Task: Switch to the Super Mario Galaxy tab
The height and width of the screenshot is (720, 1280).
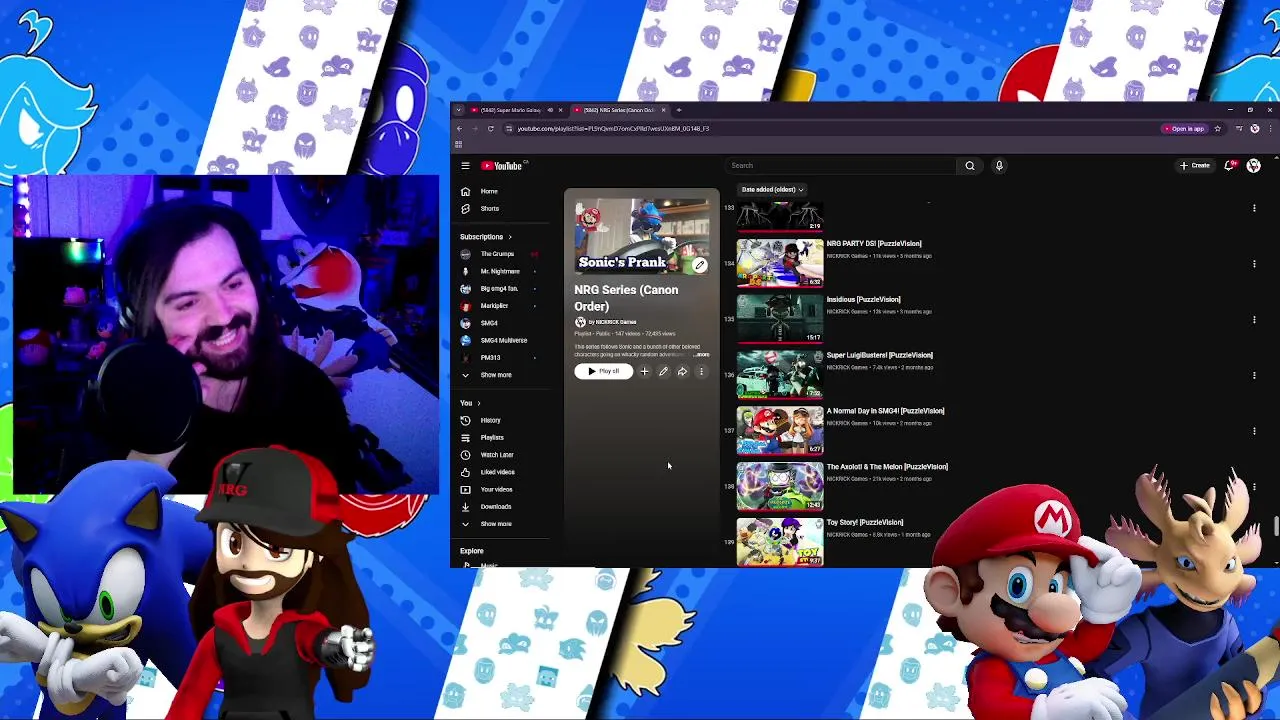Action: pos(515,110)
